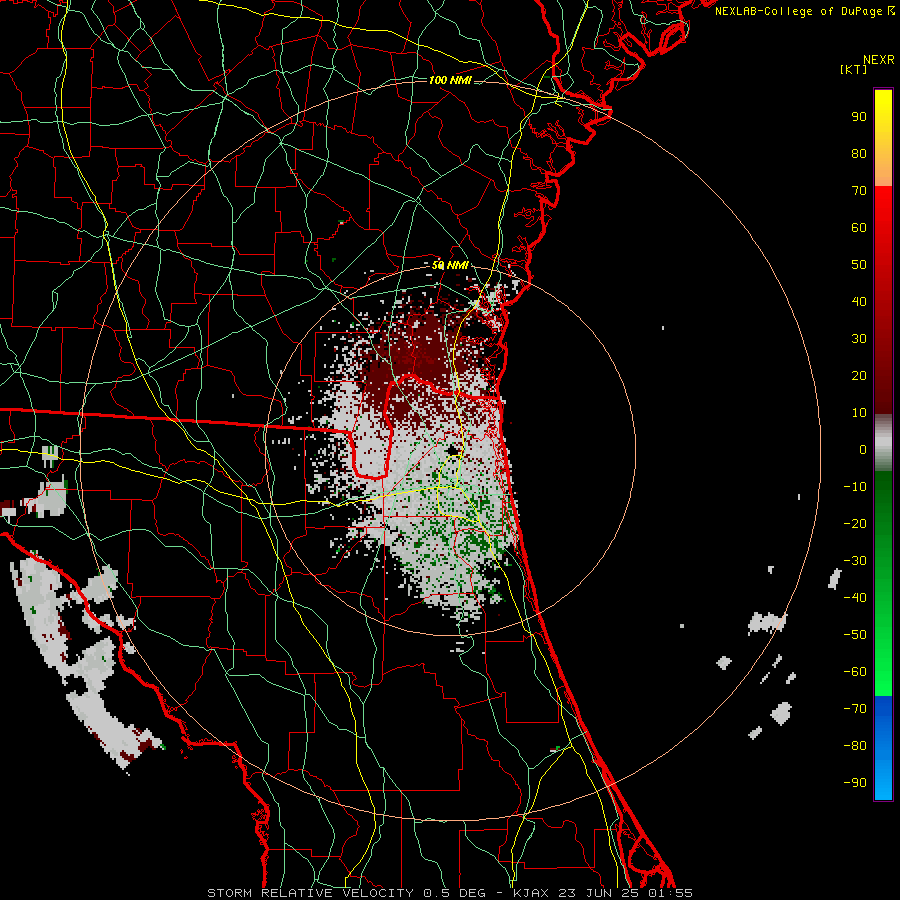Click the 40 value on color scale
900x900 pixels.
[859, 301]
